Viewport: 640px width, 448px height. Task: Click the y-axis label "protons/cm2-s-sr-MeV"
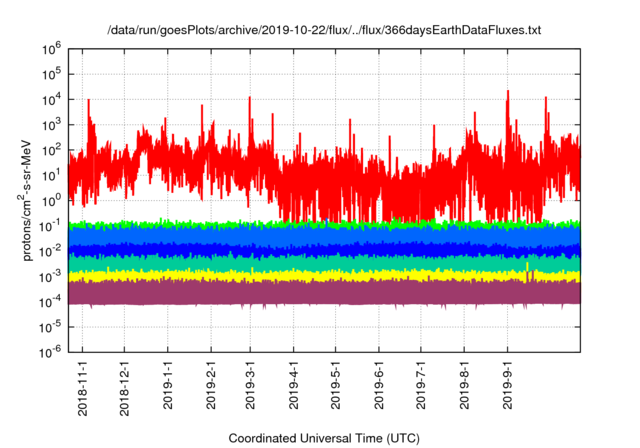(x=25, y=200)
